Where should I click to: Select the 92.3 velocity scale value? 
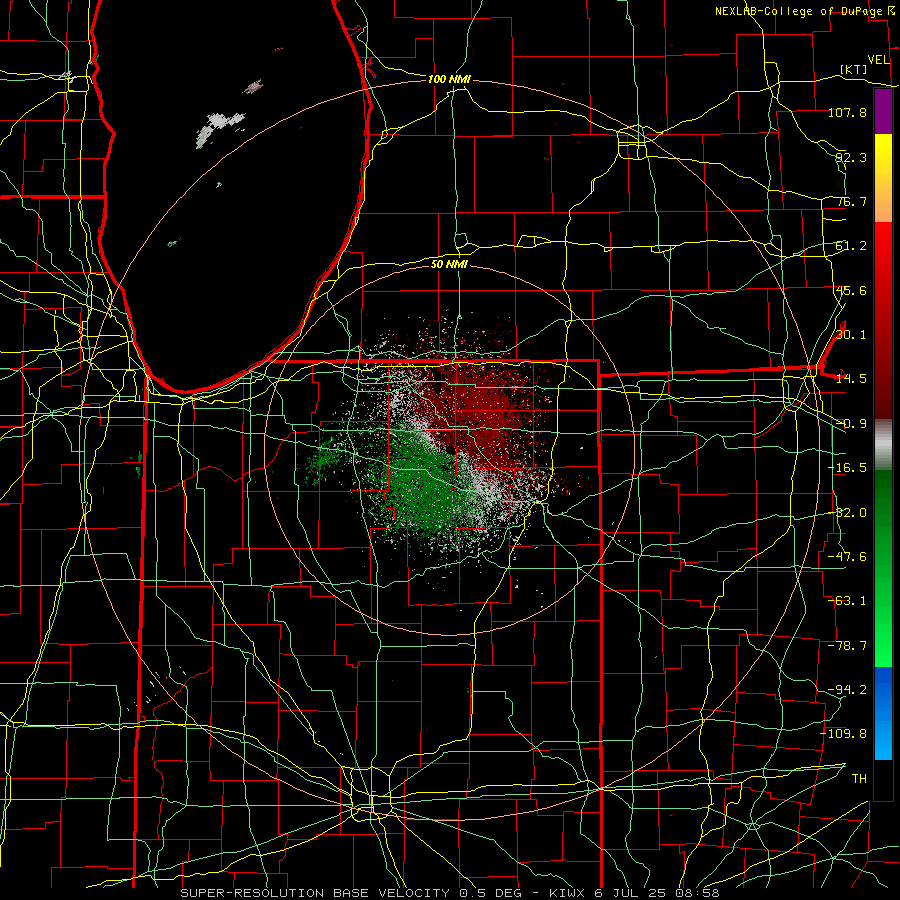coord(851,157)
